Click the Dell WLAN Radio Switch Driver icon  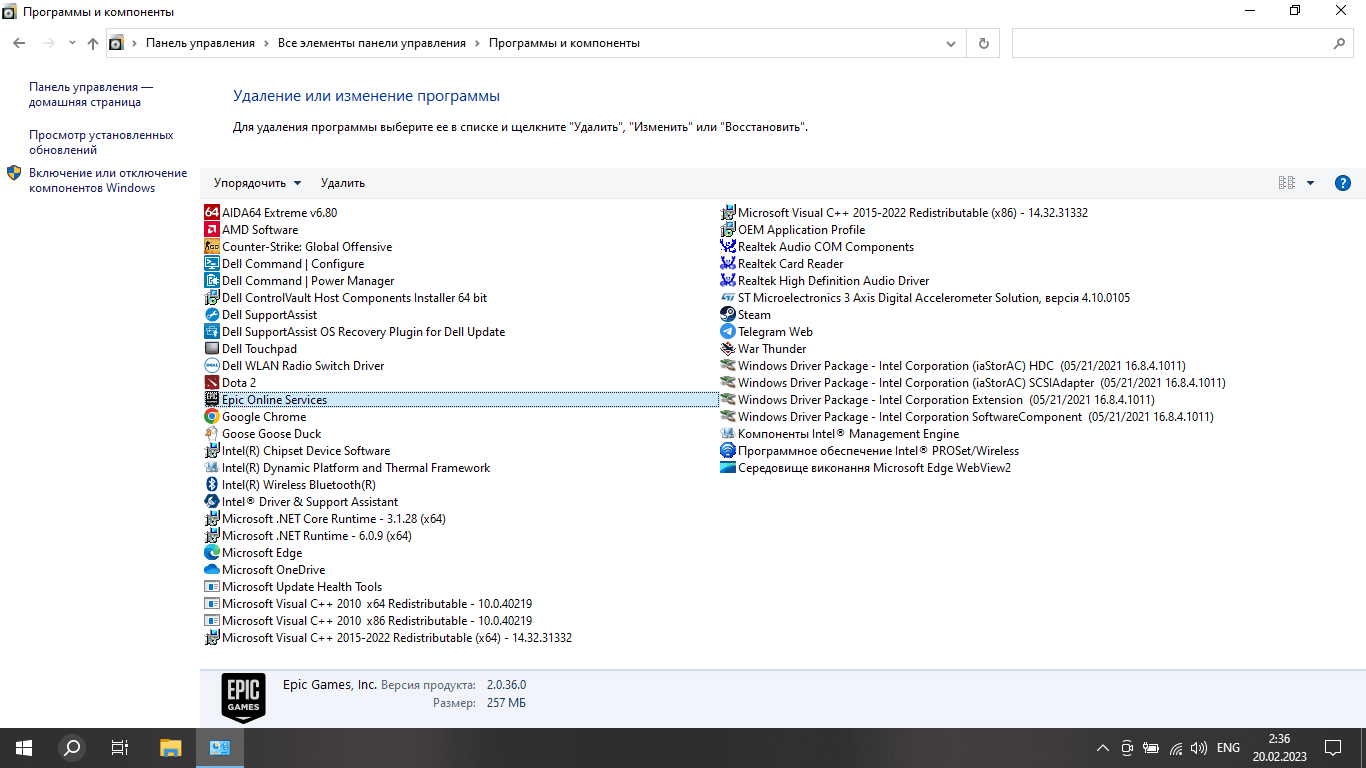pyautogui.click(x=211, y=366)
